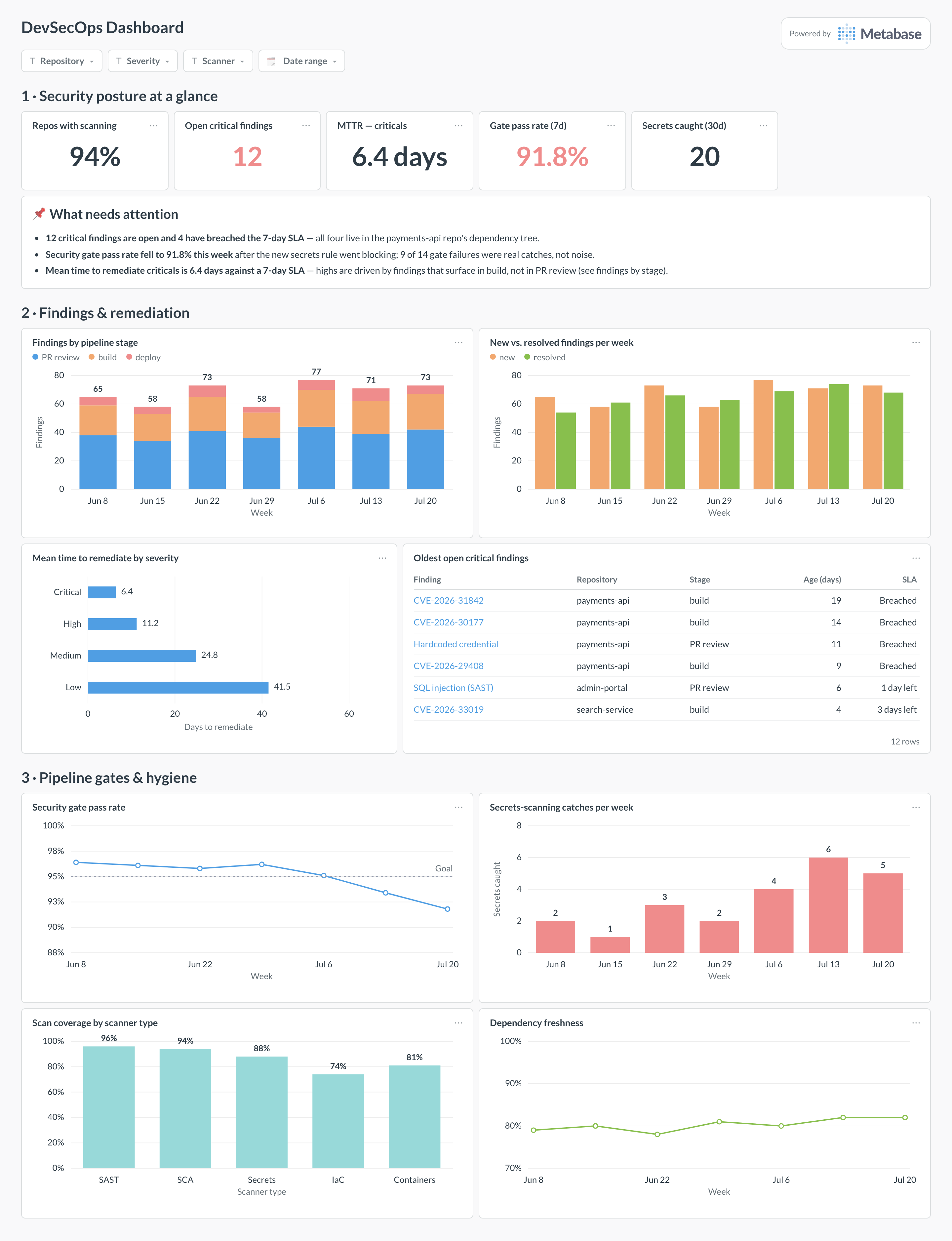This screenshot has width=952, height=1241.
Task: Click the Jul 6 stacked bar in pipeline stage chart
Action: (316, 434)
